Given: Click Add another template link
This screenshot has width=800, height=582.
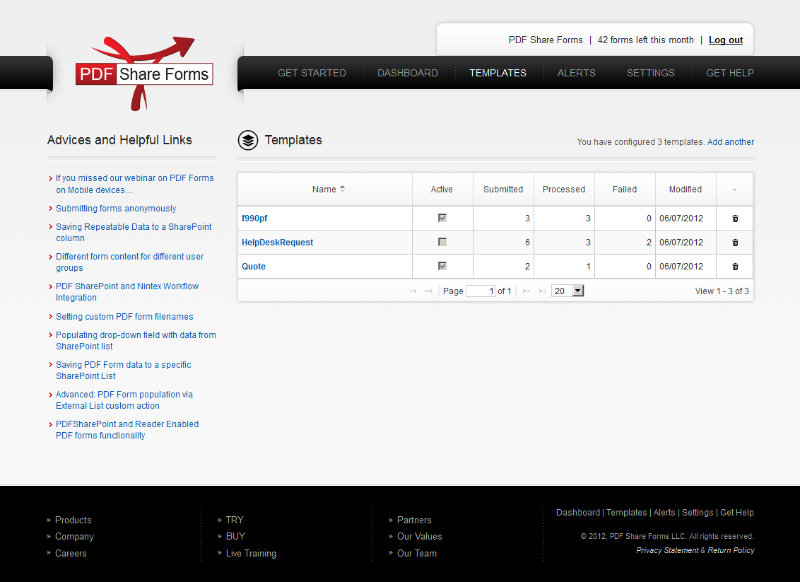Looking at the screenshot, I should [731, 142].
